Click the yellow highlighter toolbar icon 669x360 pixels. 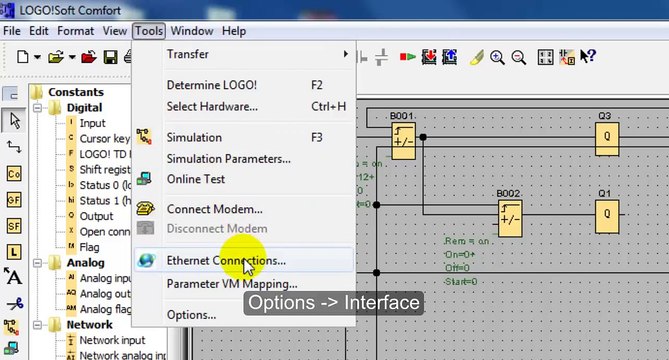pos(477,57)
